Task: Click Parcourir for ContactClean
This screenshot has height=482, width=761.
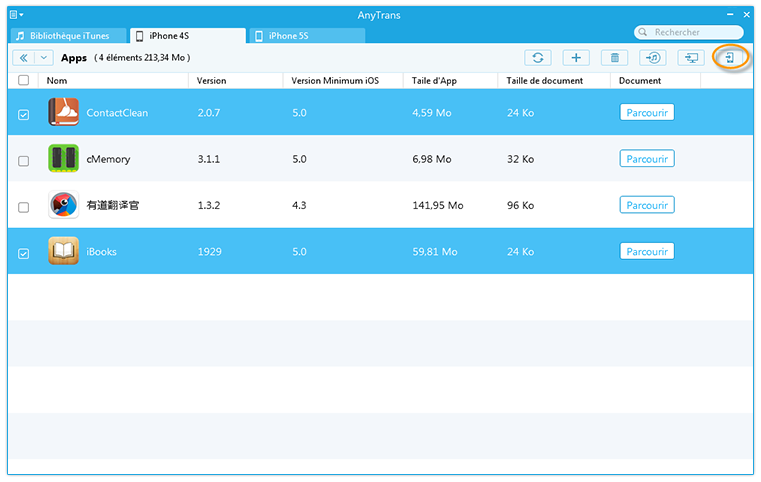Action: pyautogui.click(x=647, y=113)
